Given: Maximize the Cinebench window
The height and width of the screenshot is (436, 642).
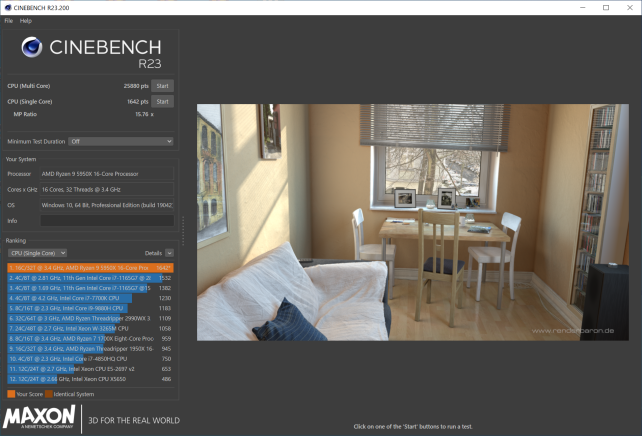Looking at the screenshot, I should [606, 7].
